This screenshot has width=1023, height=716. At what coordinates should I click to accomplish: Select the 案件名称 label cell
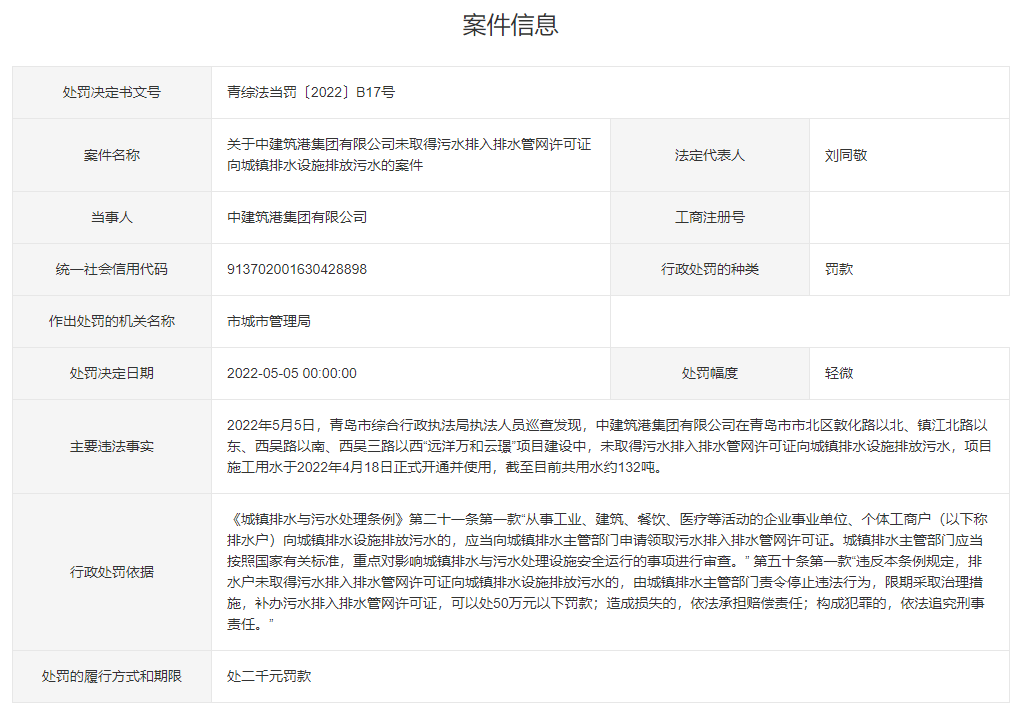(x=112, y=155)
